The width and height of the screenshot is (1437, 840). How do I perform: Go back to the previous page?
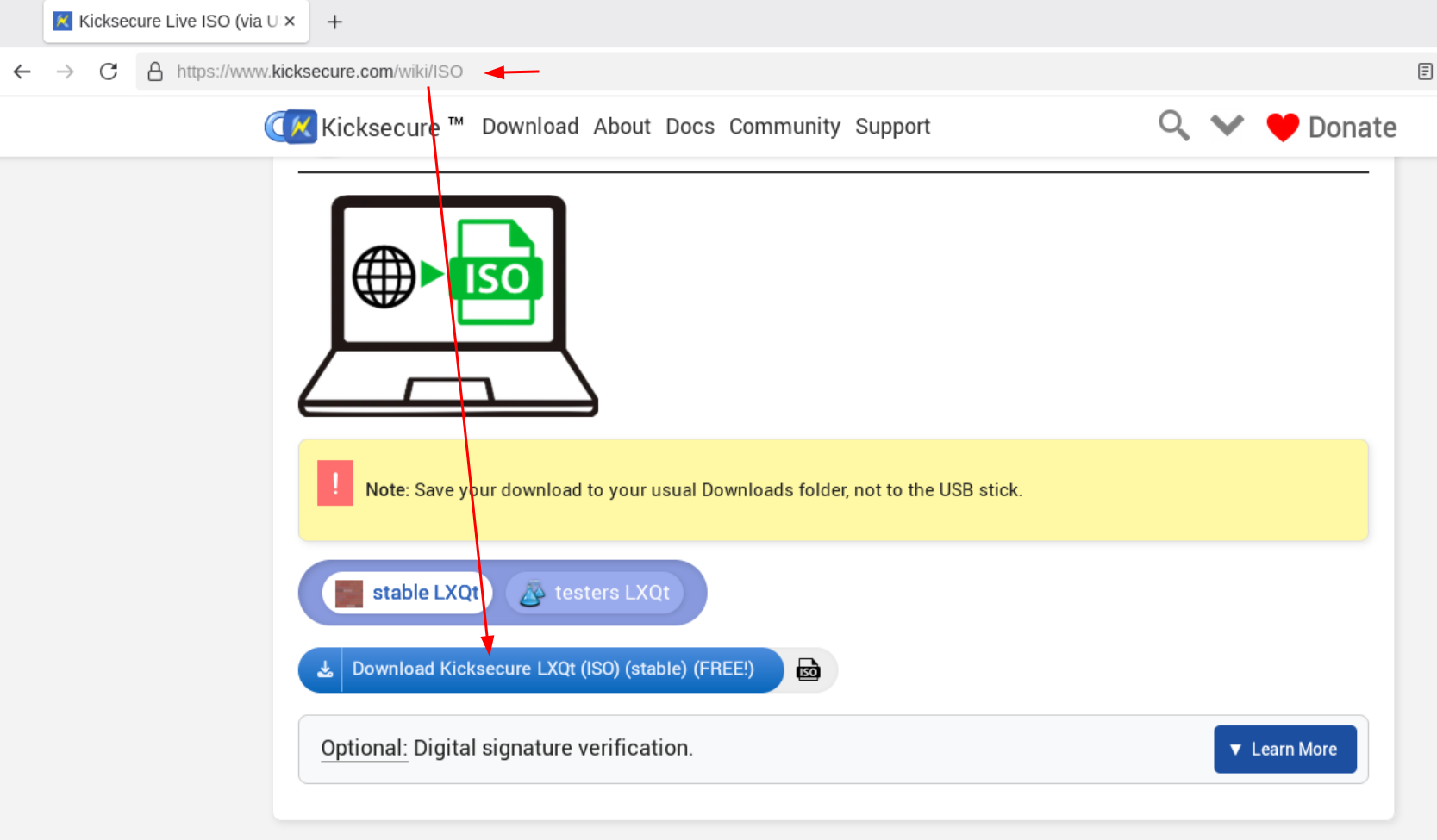tap(22, 72)
